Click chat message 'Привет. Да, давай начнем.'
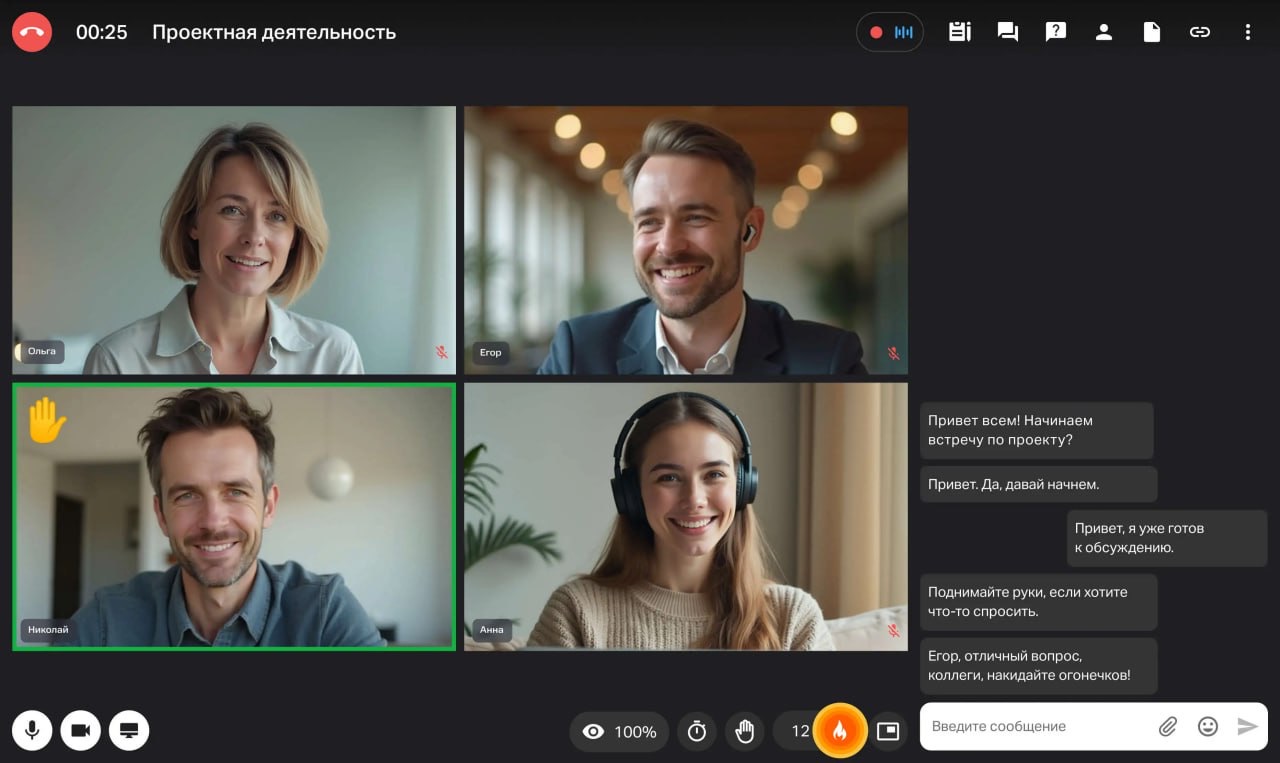The height and width of the screenshot is (763, 1280). (x=1039, y=484)
